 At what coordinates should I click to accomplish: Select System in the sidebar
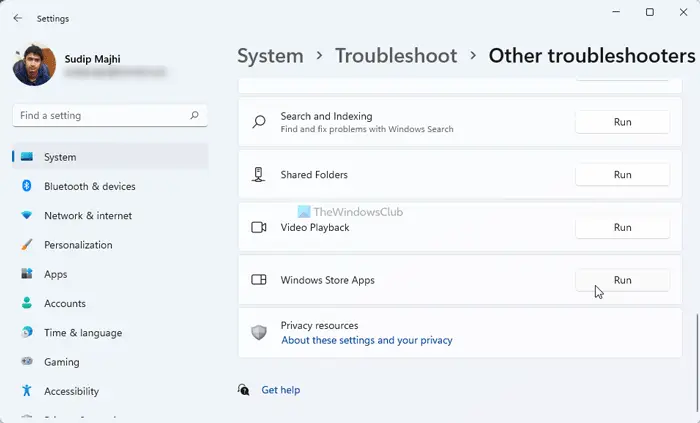click(60, 157)
